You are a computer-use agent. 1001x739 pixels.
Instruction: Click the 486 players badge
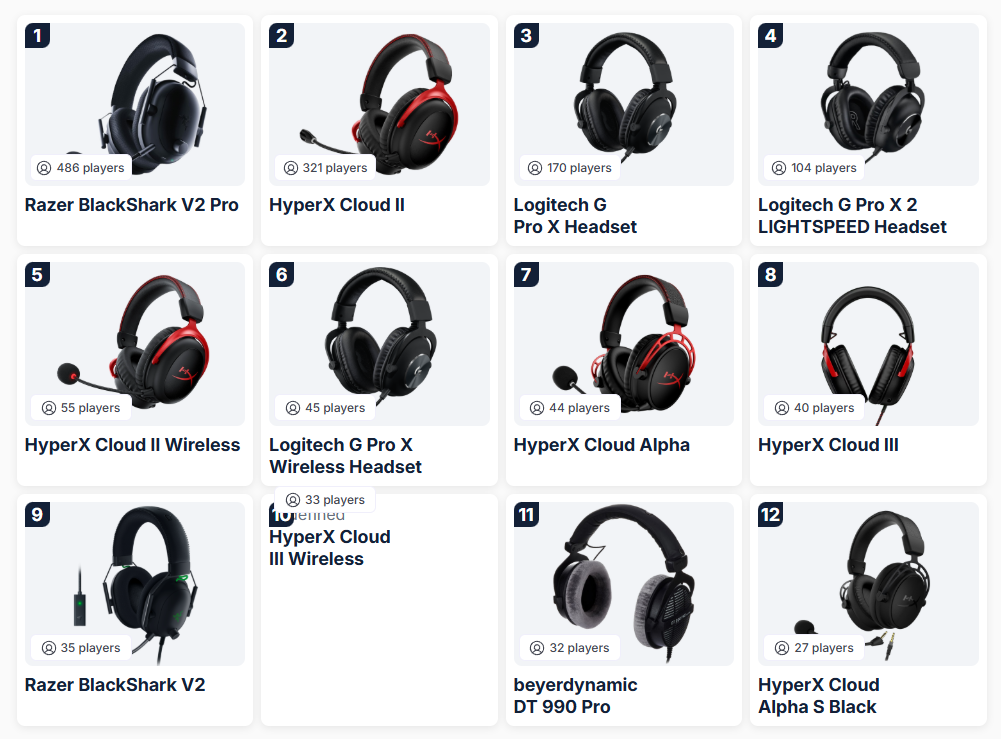click(81, 168)
